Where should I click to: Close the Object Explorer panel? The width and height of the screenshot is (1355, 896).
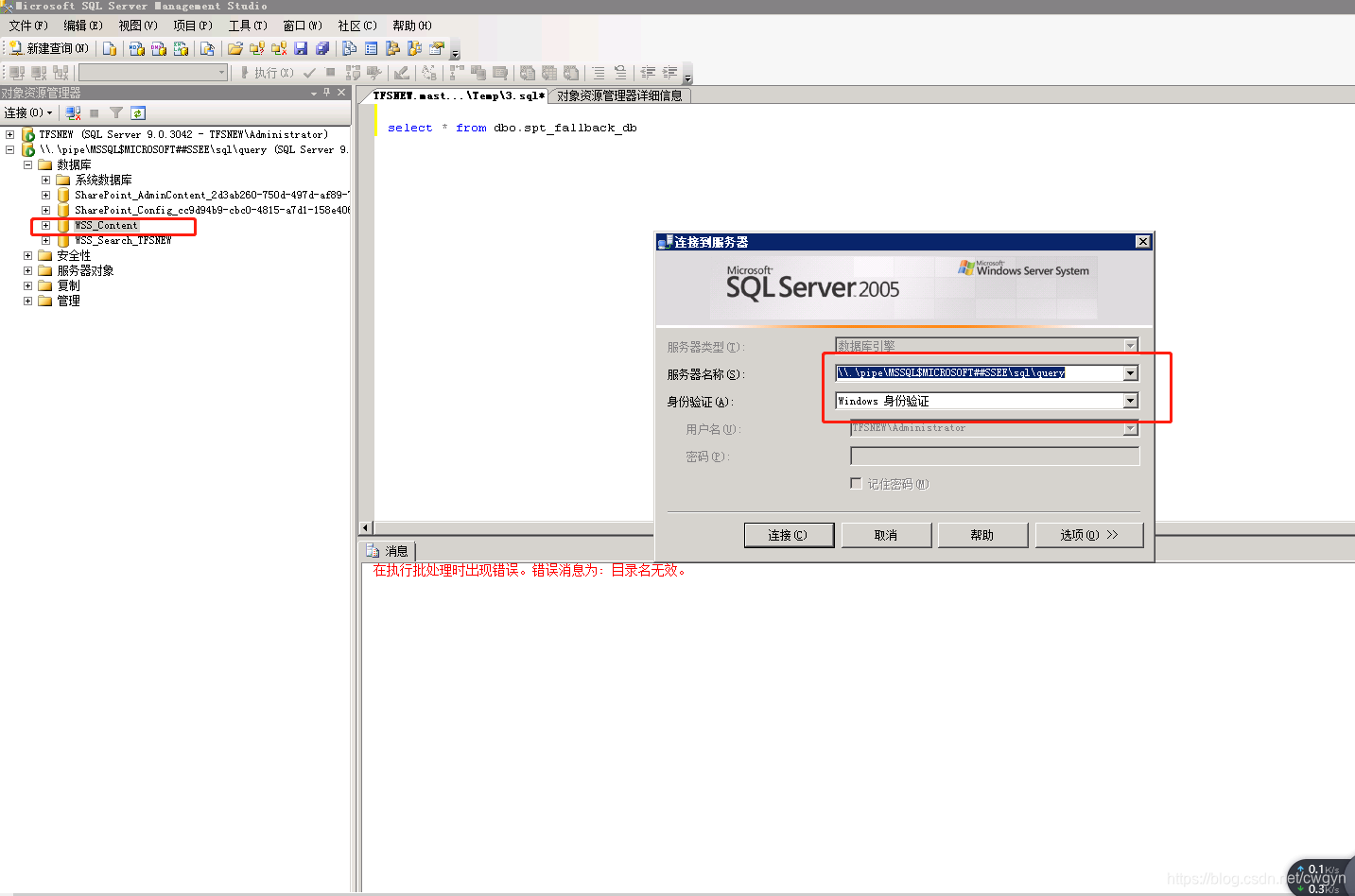pyautogui.click(x=341, y=93)
